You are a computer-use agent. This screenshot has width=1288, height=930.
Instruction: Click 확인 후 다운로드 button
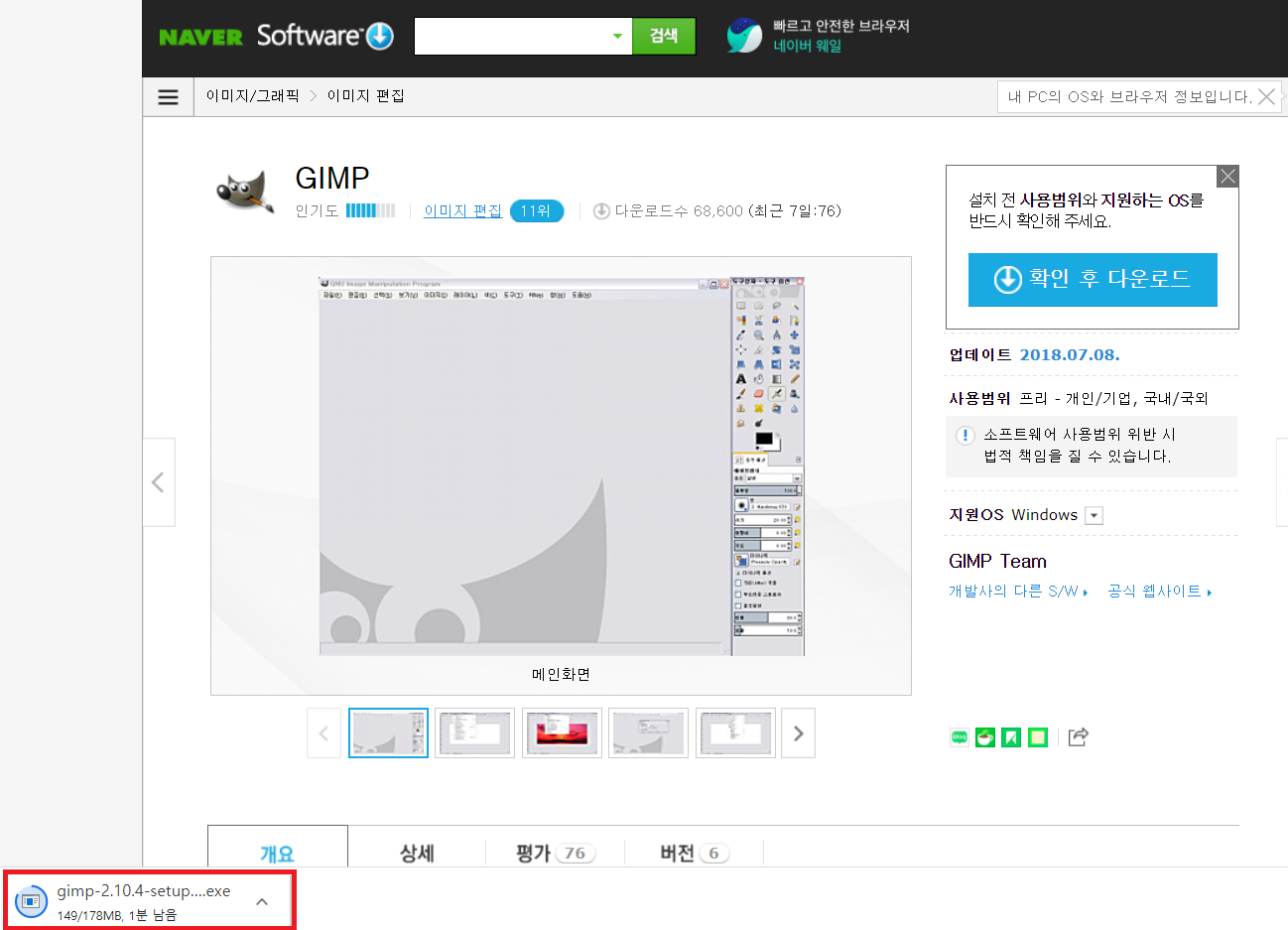[x=1093, y=279]
